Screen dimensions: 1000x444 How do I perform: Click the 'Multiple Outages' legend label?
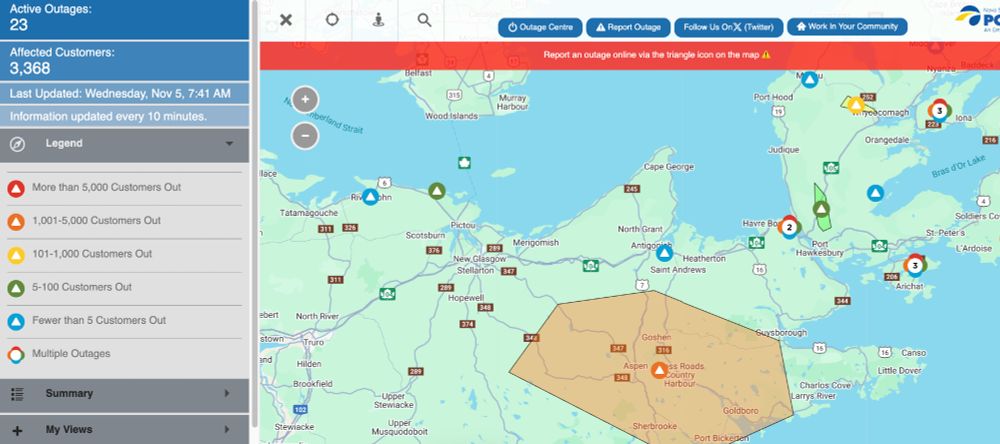(71, 353)
